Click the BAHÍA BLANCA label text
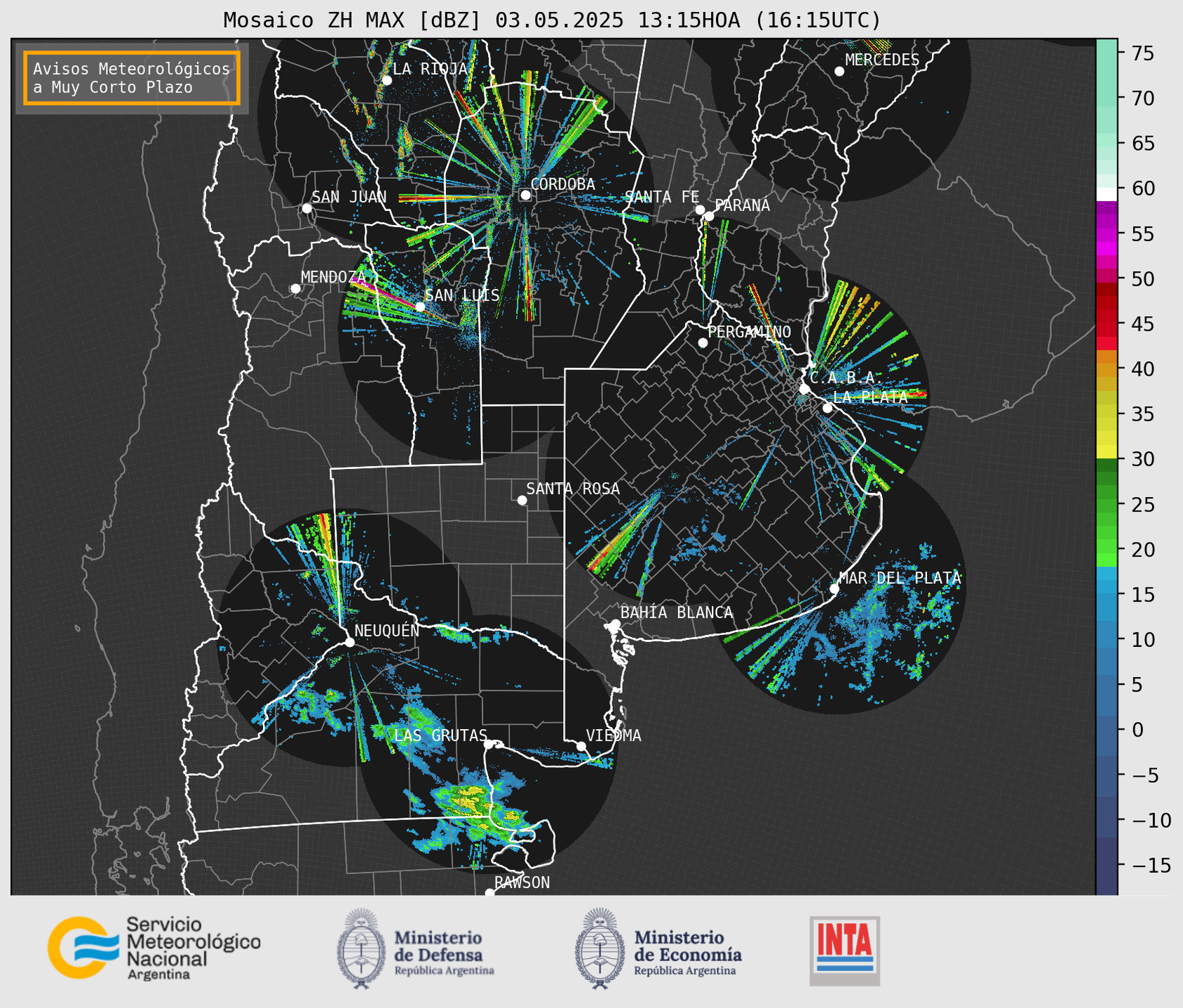1183x1008 pixels. [x=677, y=613]
